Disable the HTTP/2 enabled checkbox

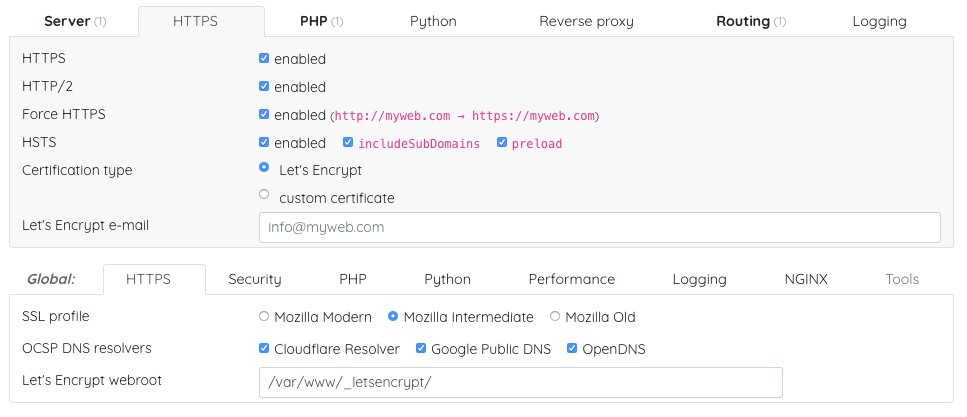(264, 87)
